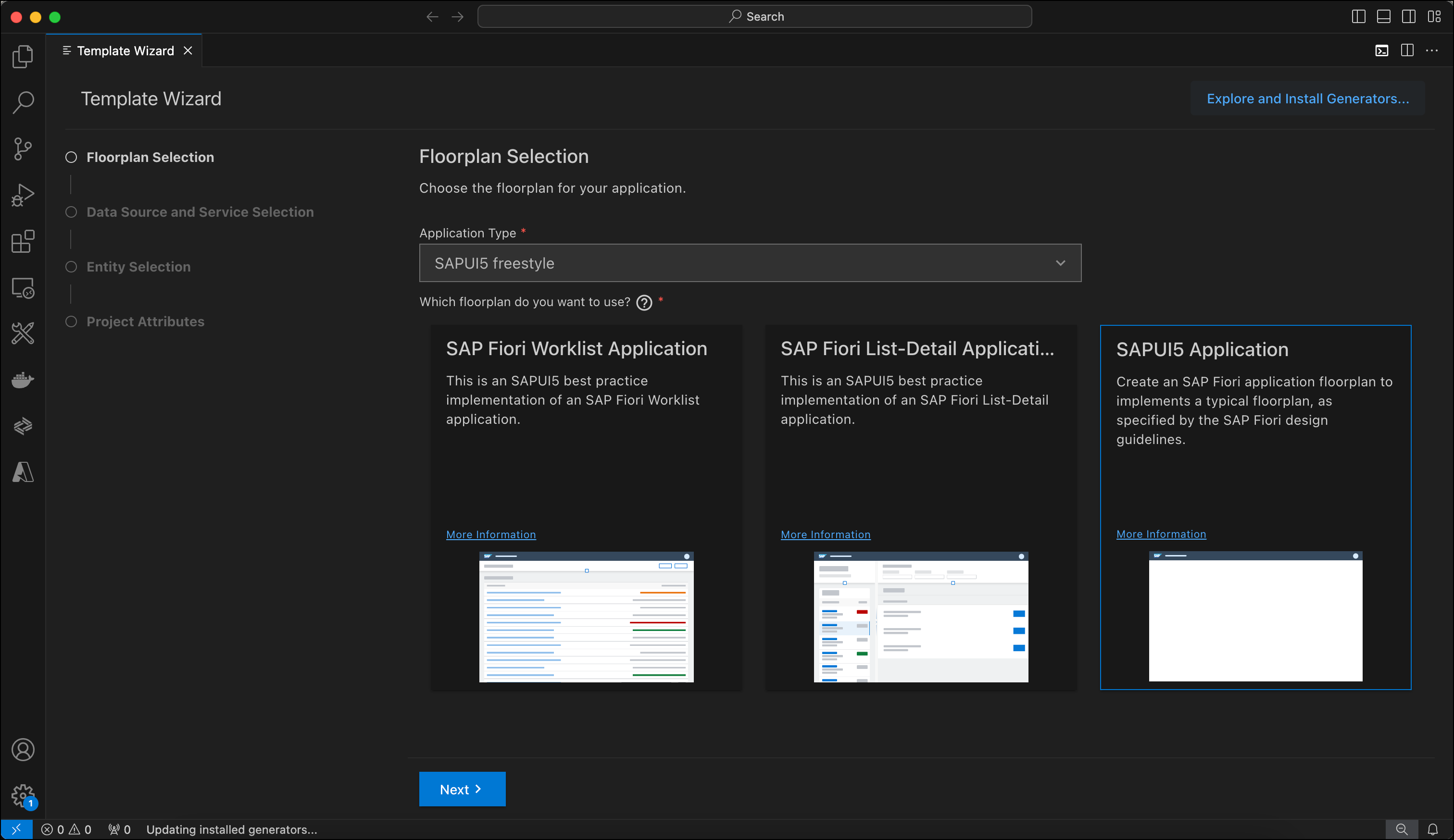The width and height of the screenshot is (1454, 840).
Task: Select the Project Attributes step radio
Action: [x=71, y=321]
